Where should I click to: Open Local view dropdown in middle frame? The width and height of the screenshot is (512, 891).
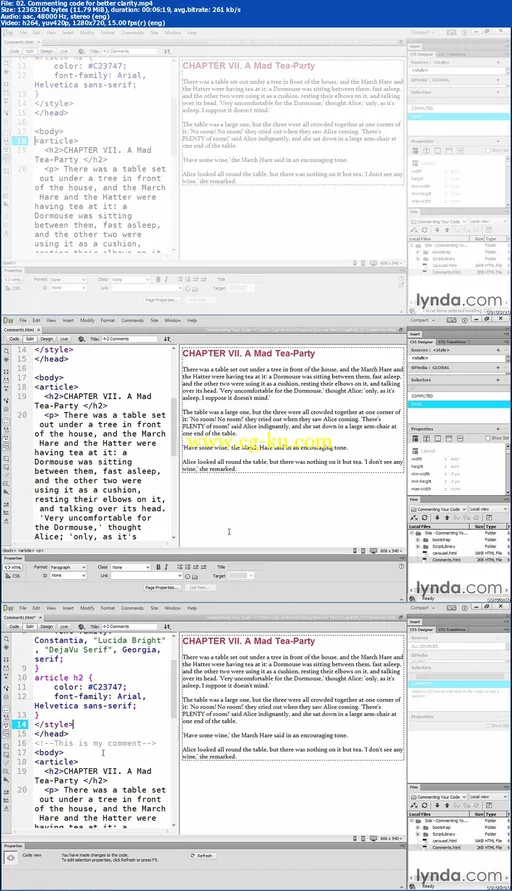488,509
